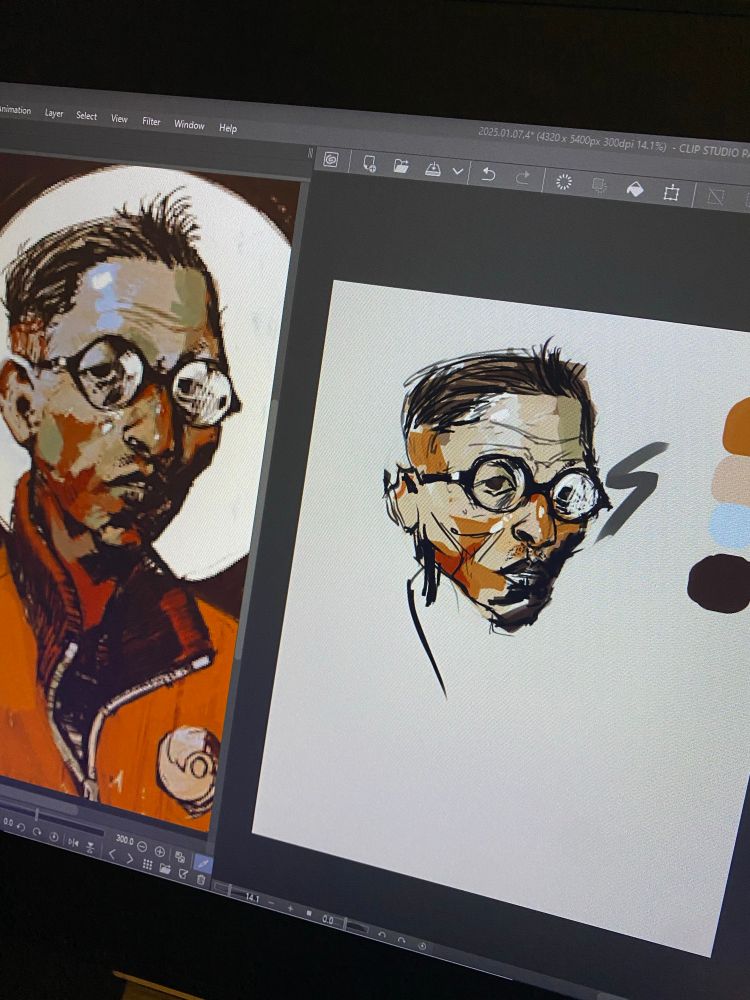Delete the current Sub View image
The image size is (750, 1000).
(x=201, y=879)
